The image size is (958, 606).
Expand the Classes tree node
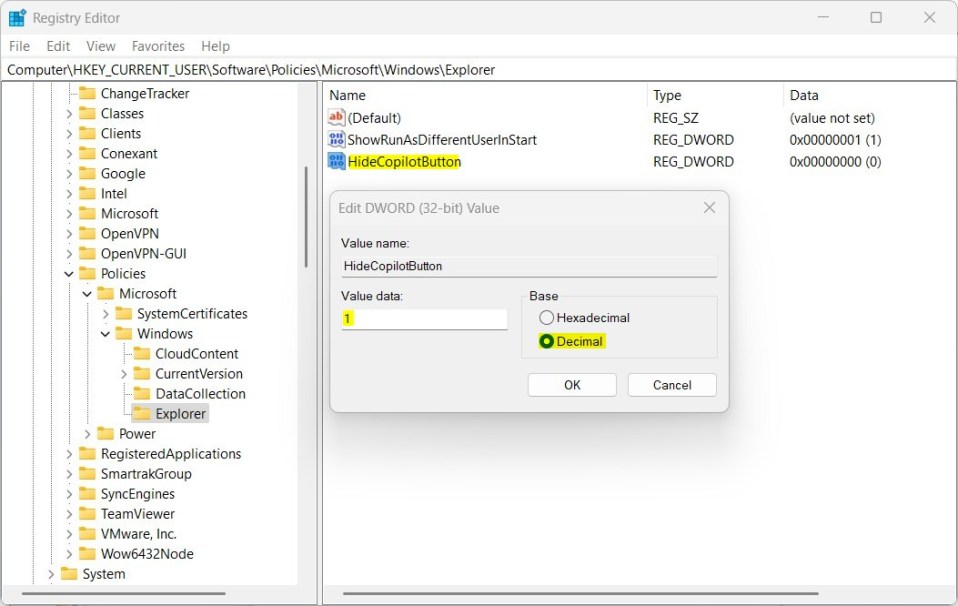[x=68, y=114]
